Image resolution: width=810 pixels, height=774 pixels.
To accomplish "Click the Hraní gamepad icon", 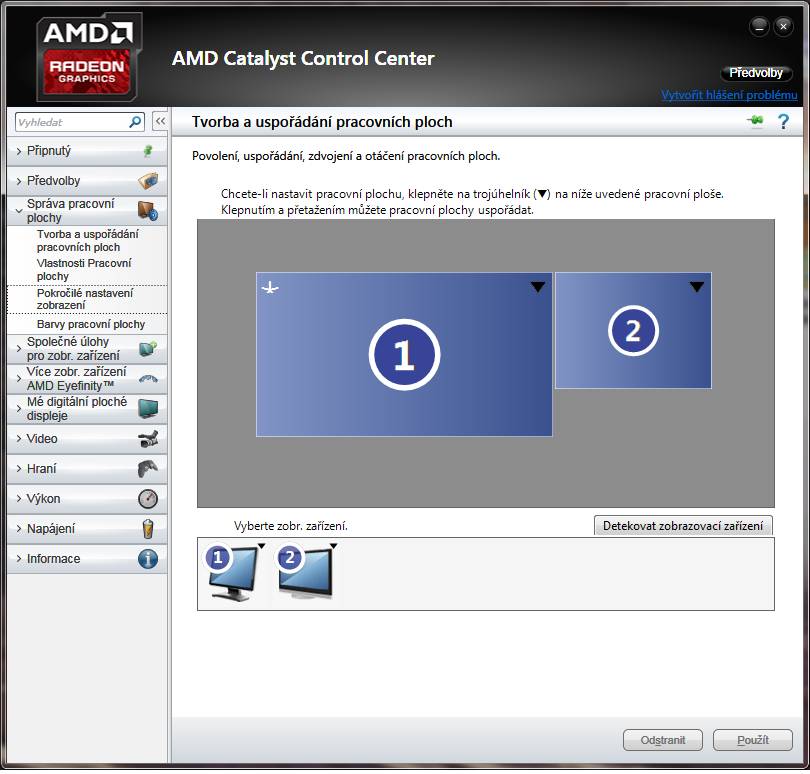I will coord(148,469).
